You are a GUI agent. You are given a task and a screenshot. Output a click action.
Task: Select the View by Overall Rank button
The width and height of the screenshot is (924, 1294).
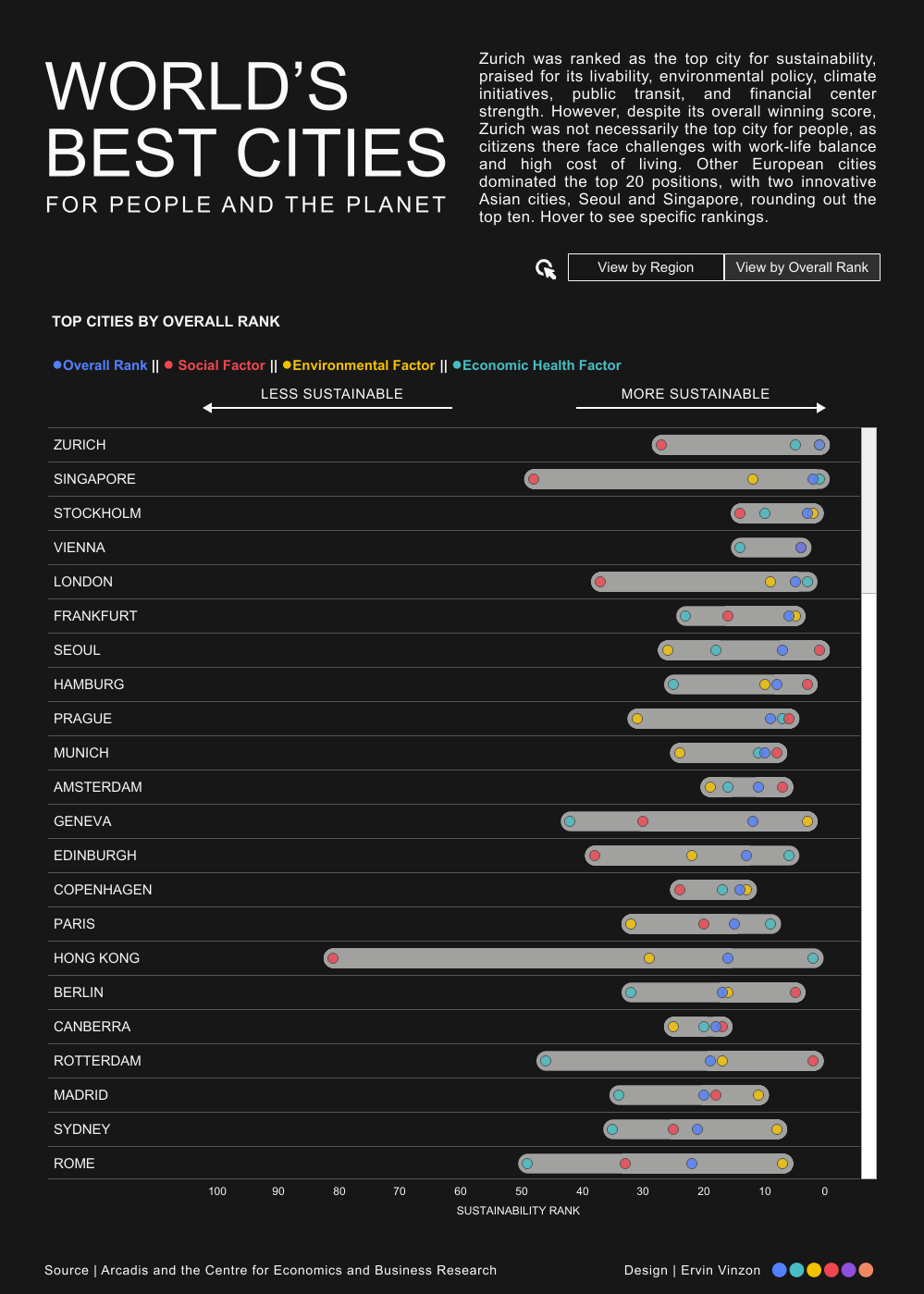pyautogui.click(x=802, y=267)
